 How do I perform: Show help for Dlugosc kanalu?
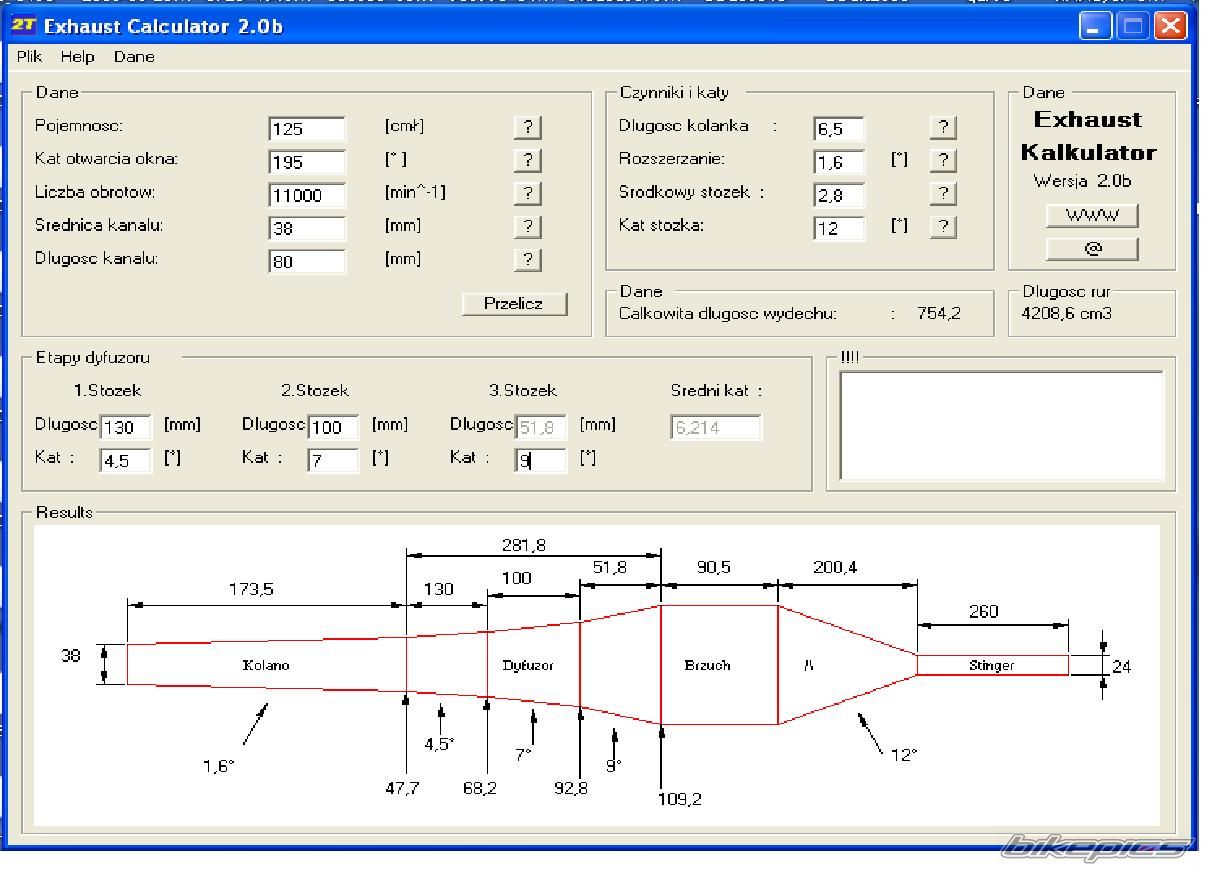pos(527,260)
